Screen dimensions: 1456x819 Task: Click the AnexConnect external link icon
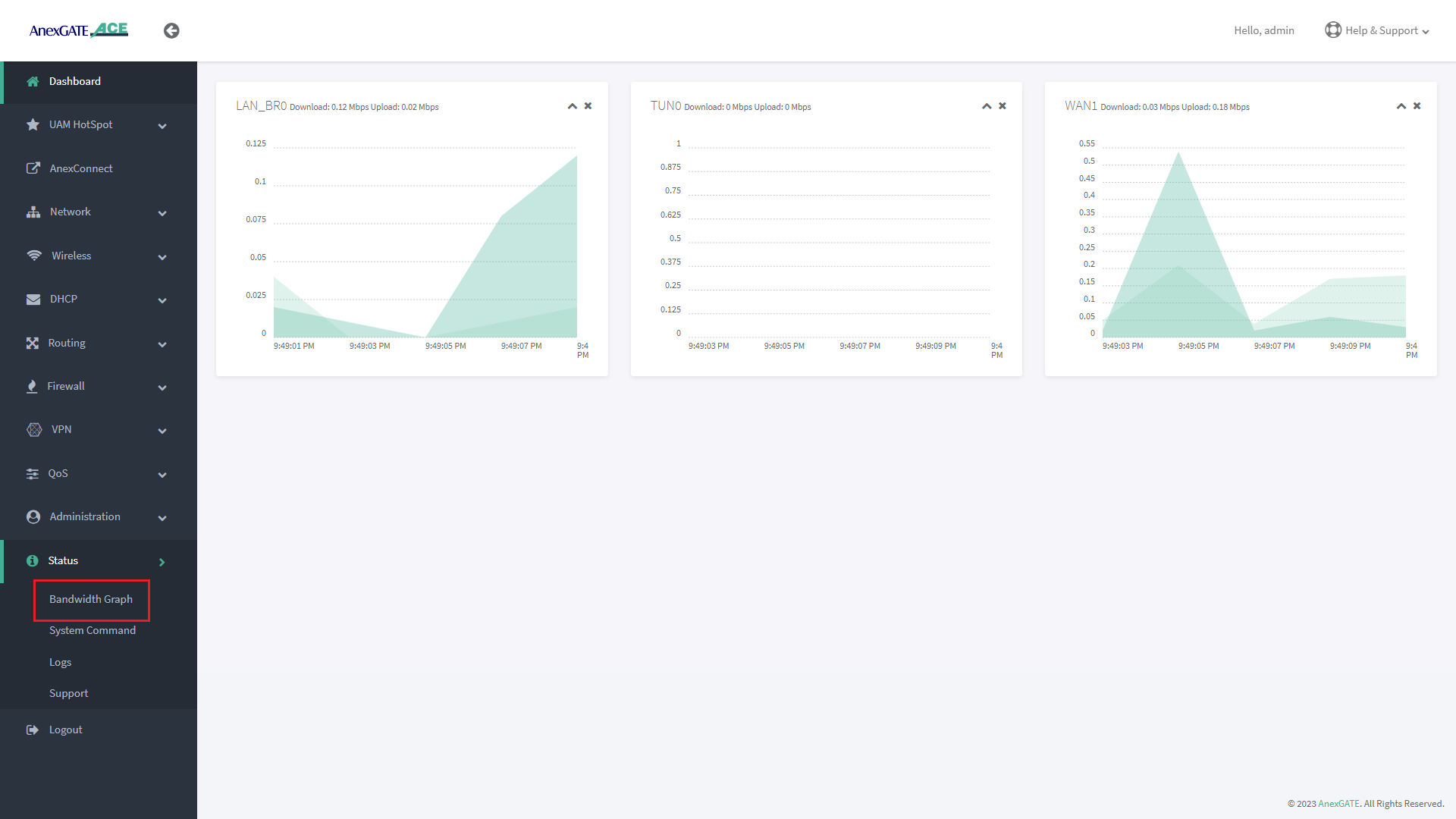(x=33, y=168)
